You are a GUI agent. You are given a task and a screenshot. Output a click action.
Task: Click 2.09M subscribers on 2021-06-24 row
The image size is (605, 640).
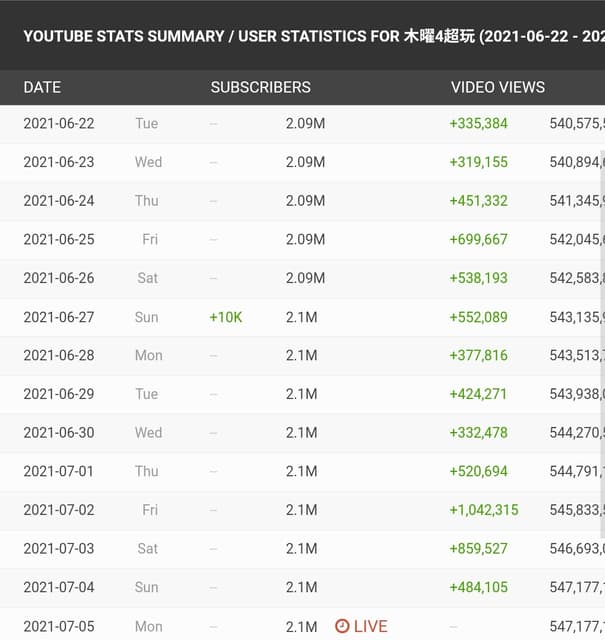click(x=305, y=201)
